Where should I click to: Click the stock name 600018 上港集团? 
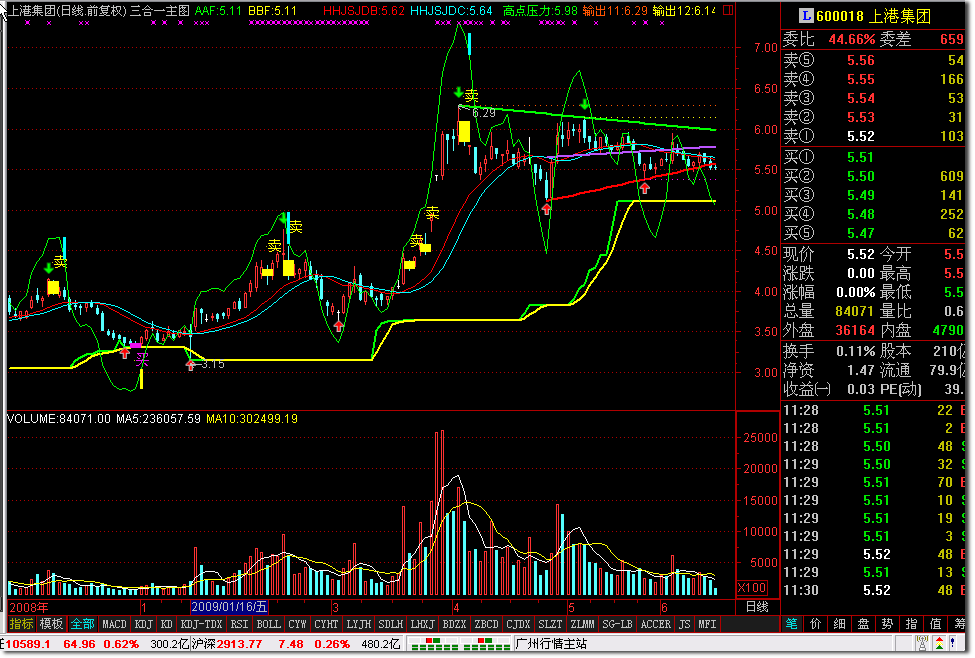pyautogui.click(x=873, y=16)
